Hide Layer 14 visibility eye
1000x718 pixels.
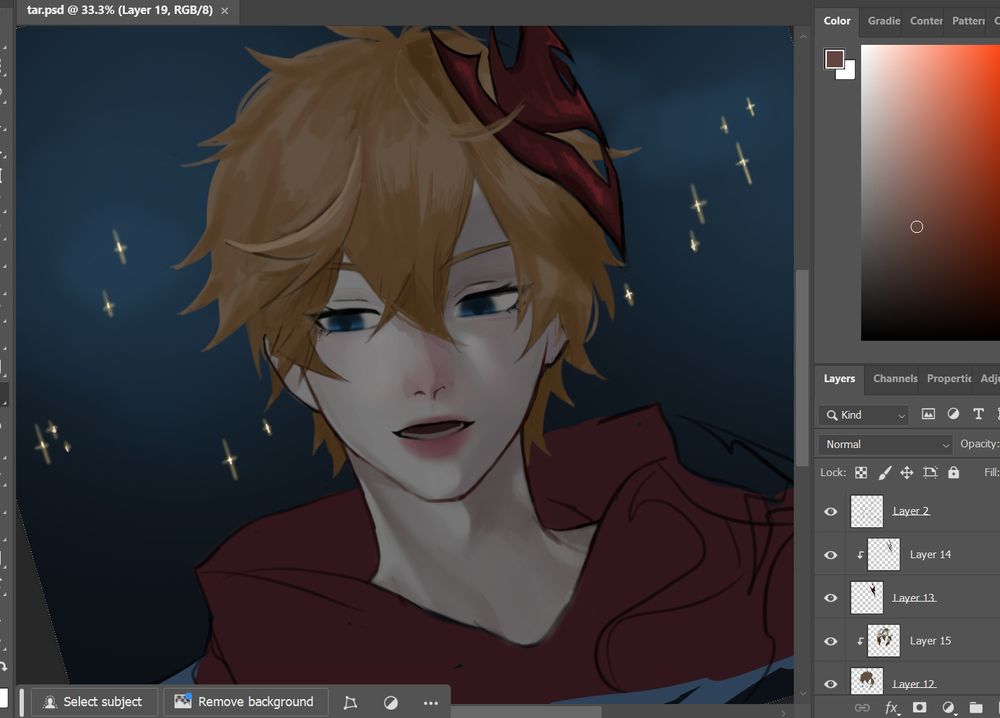pyautogui.click(x=830, y=555)
